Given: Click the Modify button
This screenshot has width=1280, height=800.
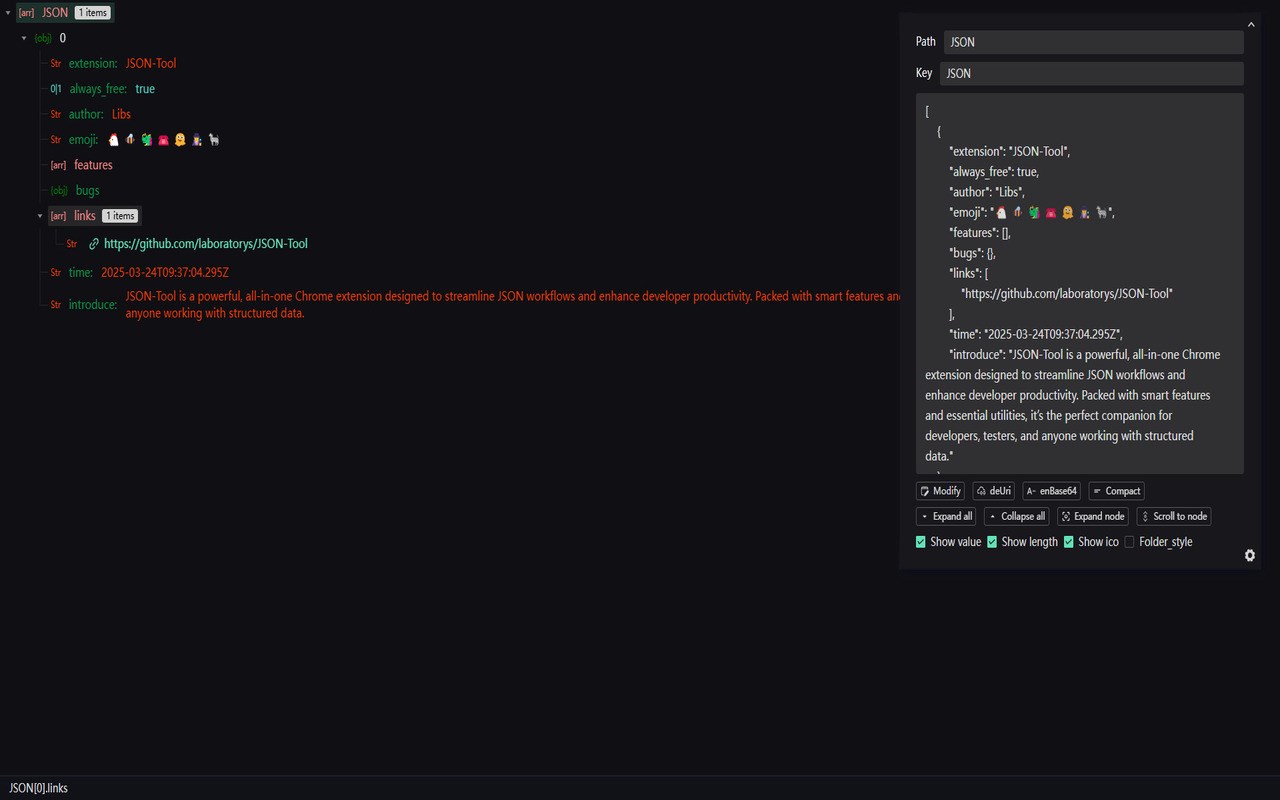Looking at the screenshot, I should 940,491.
